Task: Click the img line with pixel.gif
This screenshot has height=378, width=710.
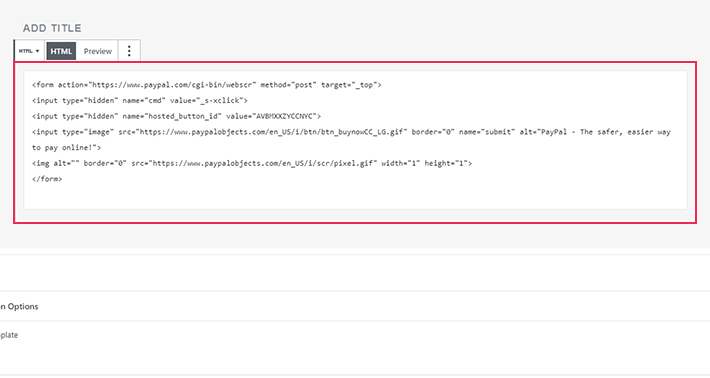Action: click(x=252, y=163)
